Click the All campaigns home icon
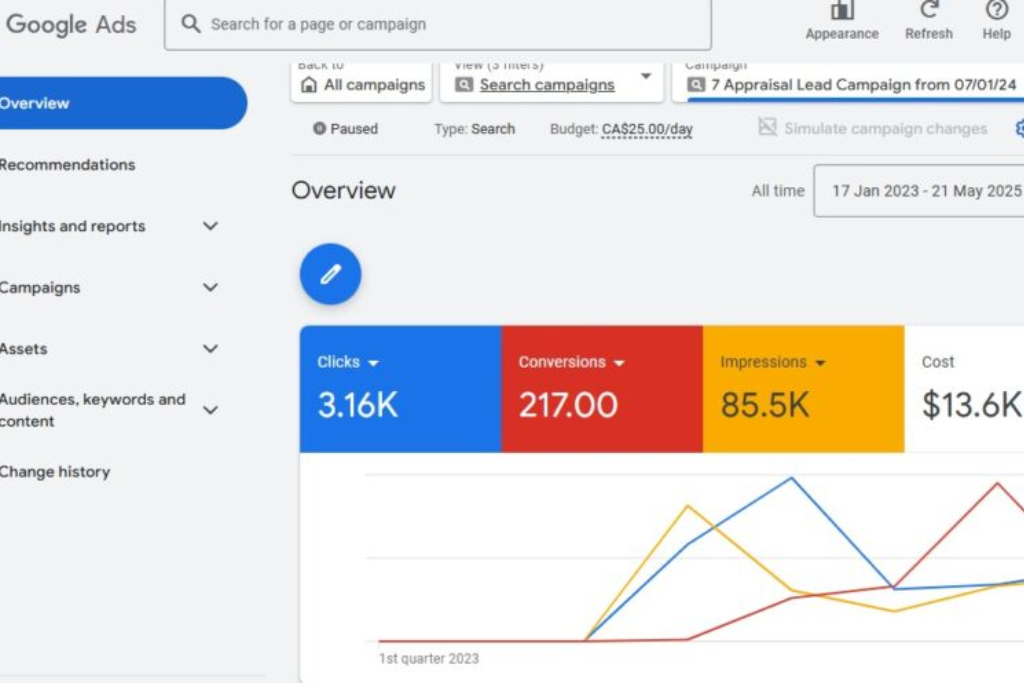 pos(309,85)
